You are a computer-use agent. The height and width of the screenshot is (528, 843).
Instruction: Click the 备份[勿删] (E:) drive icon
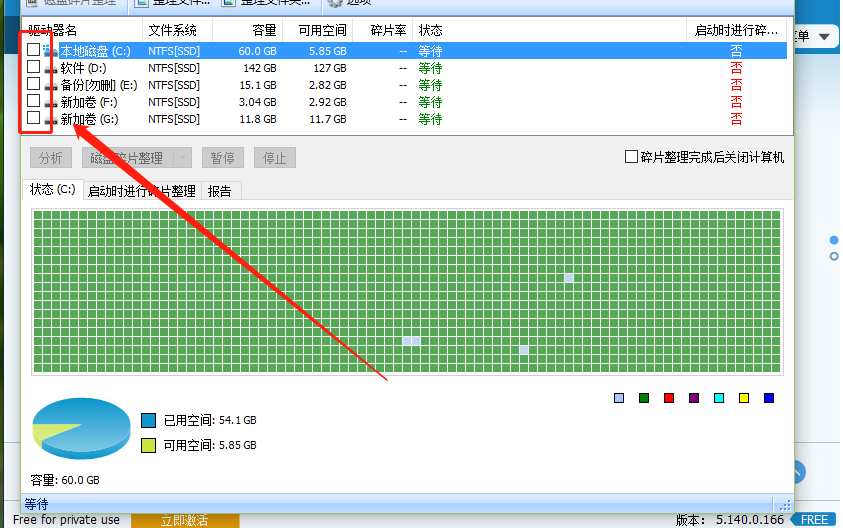click(51, 86)
